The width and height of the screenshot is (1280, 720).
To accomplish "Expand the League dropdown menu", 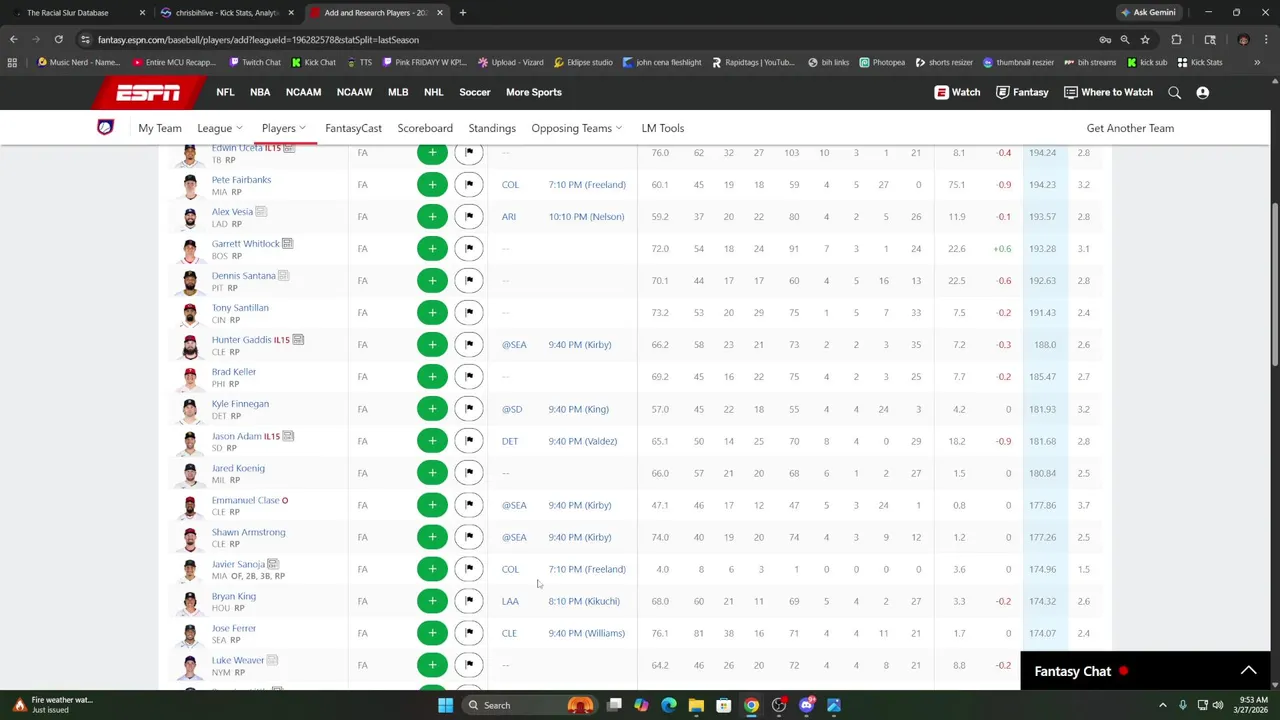I will coord(220,128).
